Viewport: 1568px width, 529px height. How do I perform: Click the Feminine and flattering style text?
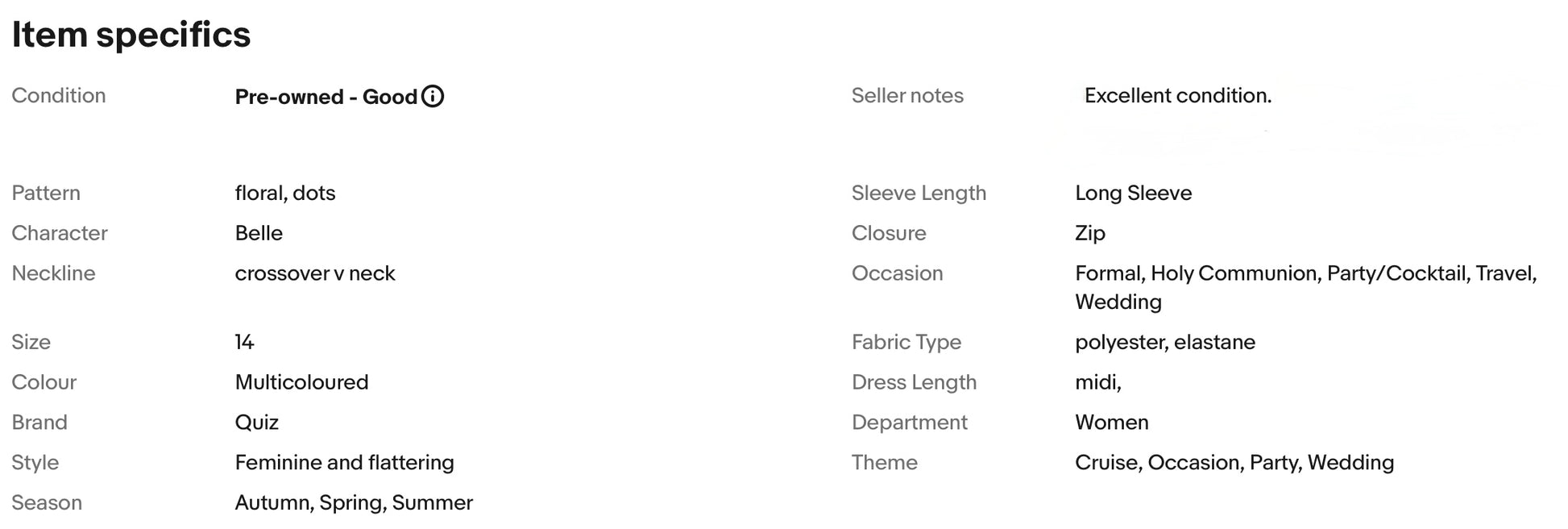click(345, 463)
